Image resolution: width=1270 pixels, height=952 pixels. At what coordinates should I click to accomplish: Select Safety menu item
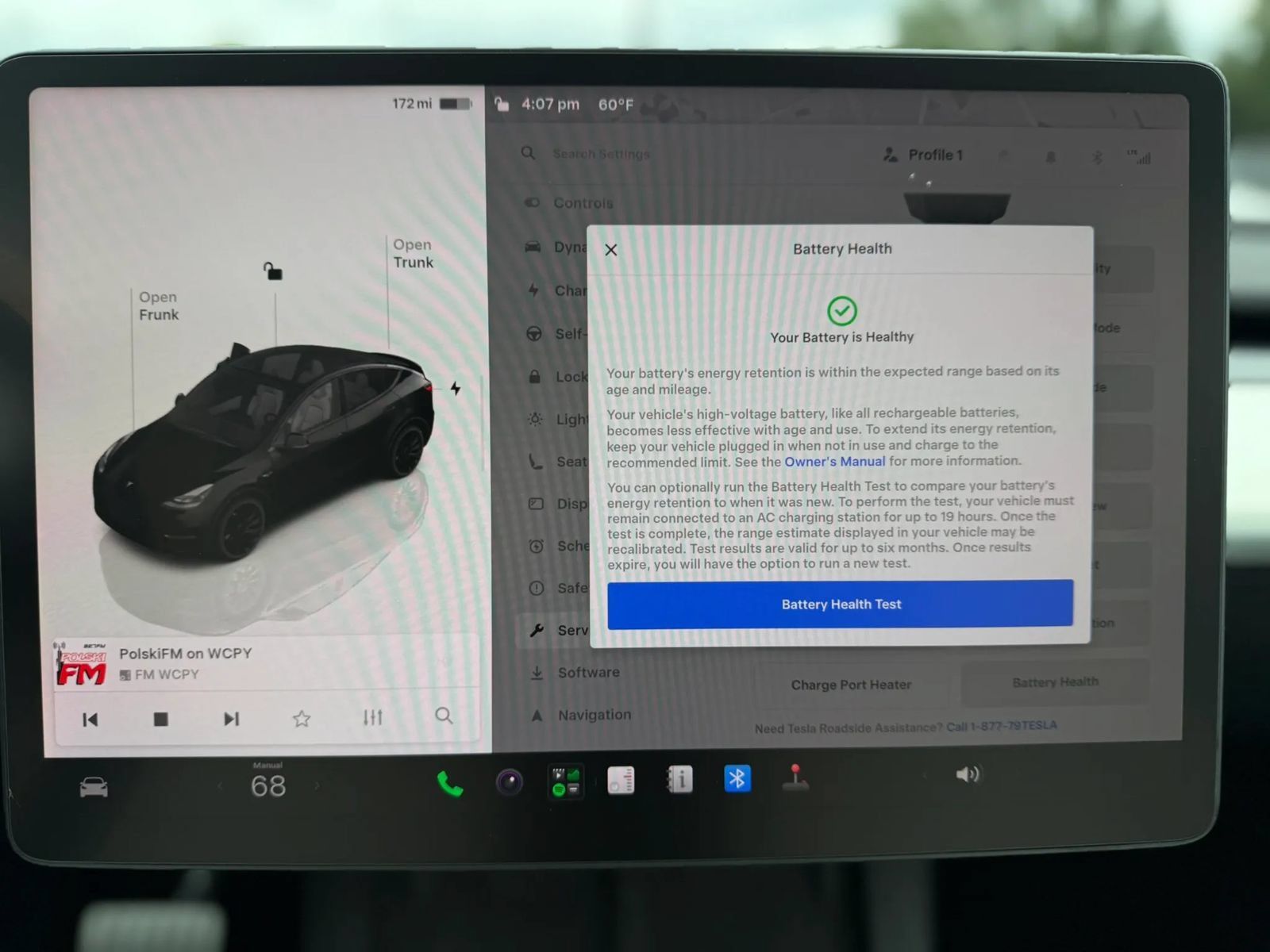click(557, 588)
